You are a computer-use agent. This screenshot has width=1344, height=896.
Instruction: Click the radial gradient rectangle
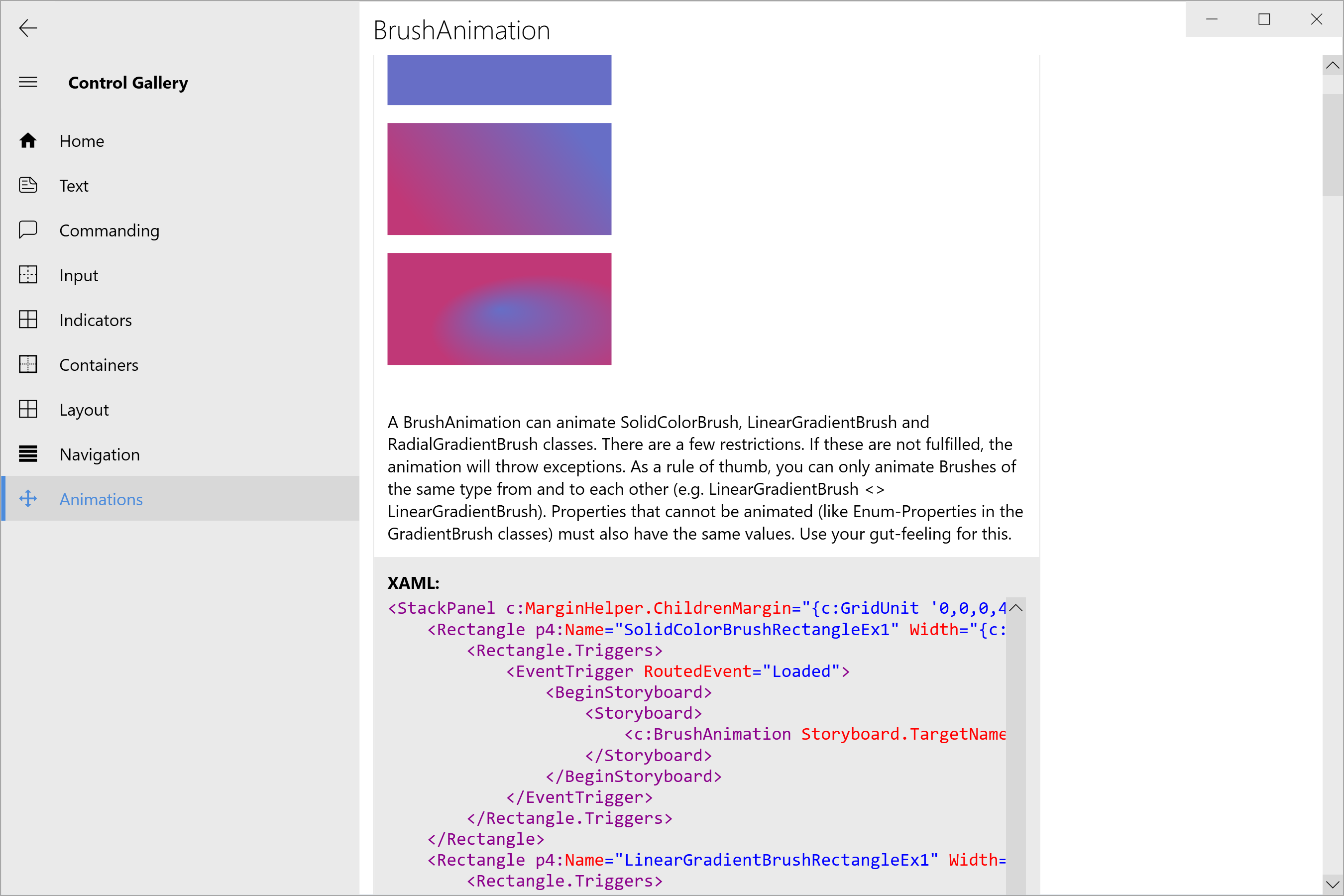(499, 309)
